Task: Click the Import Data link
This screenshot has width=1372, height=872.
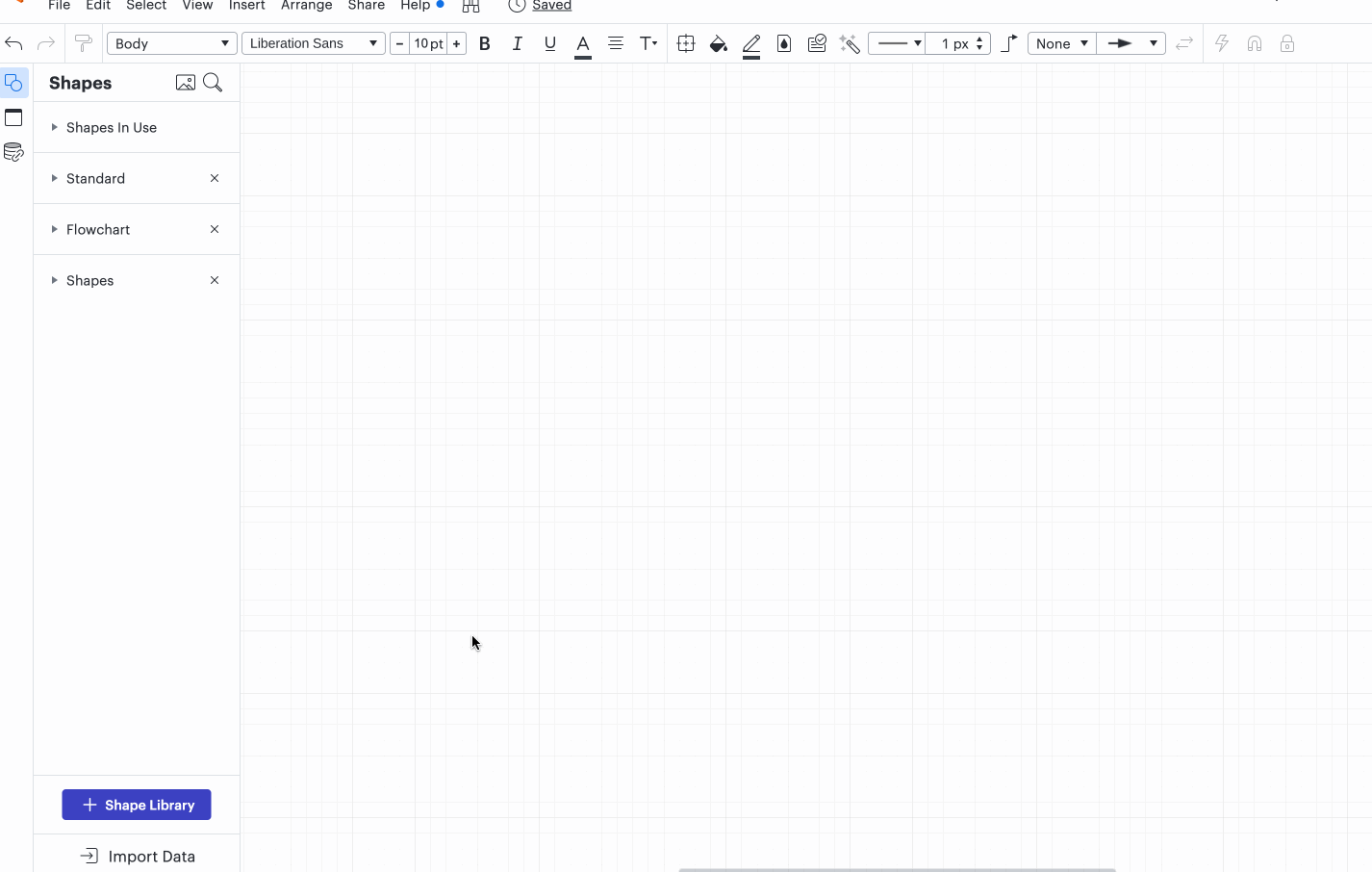Action: click(x=138, y=856)
